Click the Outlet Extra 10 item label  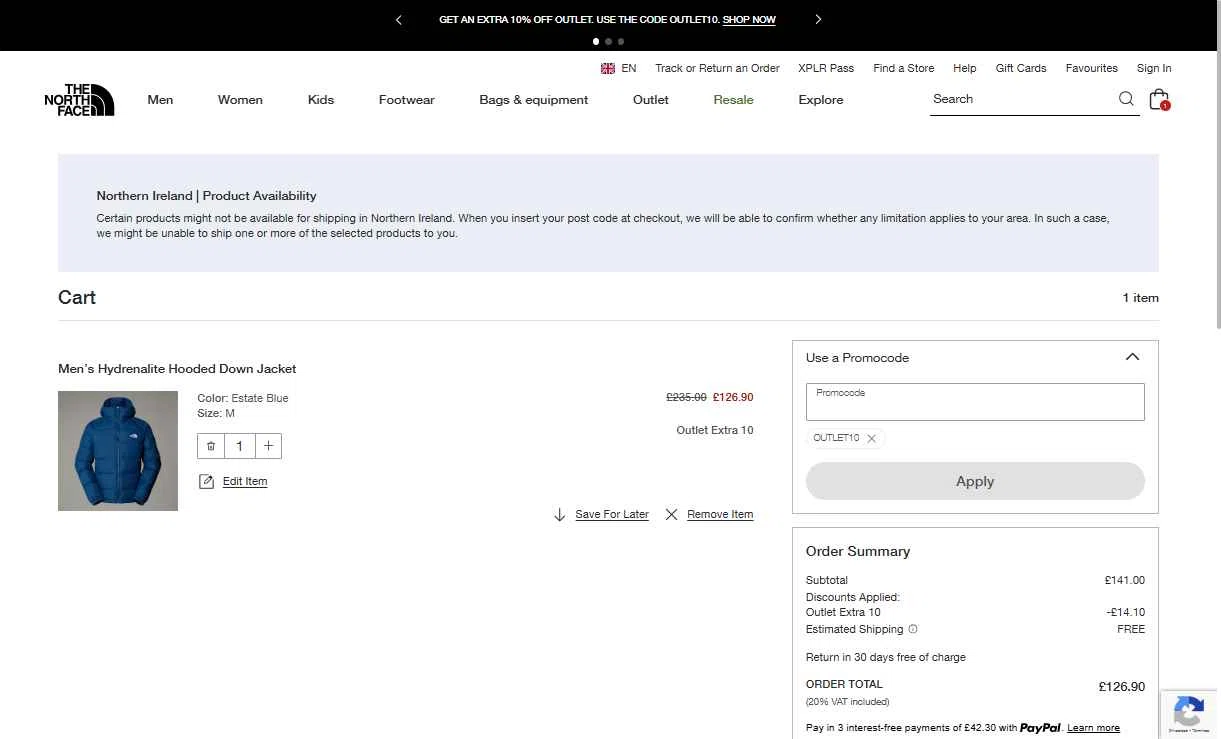click(x=715, y=430)
